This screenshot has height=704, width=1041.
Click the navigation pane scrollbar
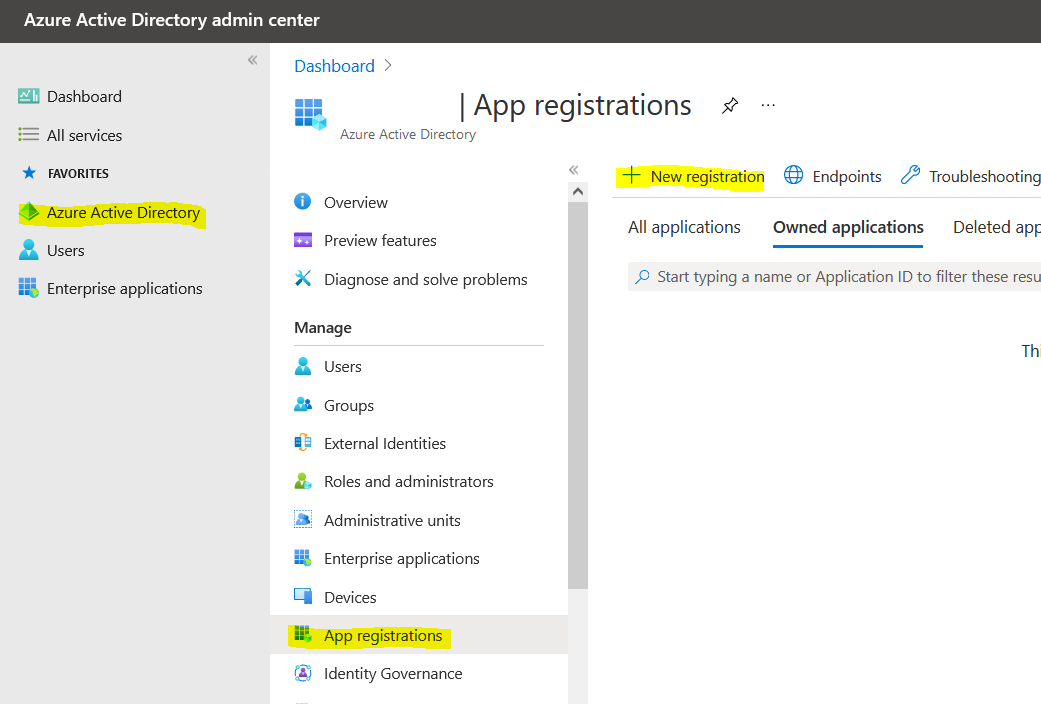pos(578,400)
